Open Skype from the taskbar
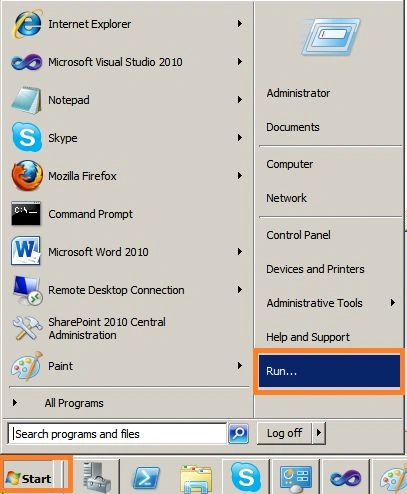 coord(246,477)
